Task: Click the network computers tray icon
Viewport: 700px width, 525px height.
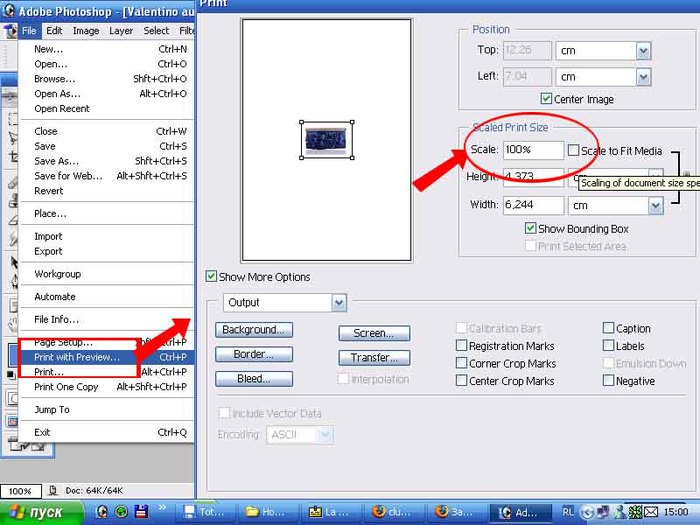Action: coord(603,512)
